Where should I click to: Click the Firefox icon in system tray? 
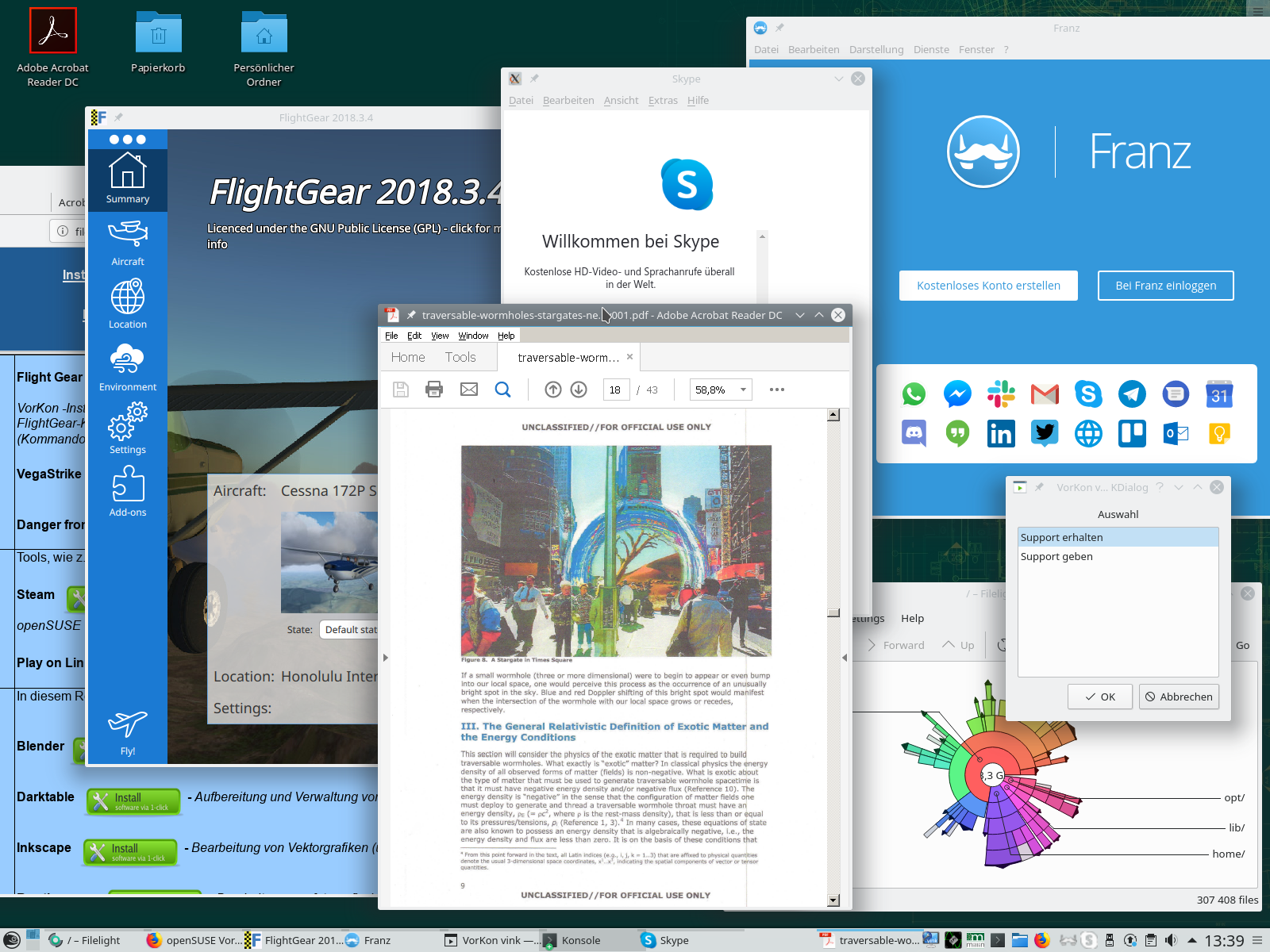pos(1042,940)
